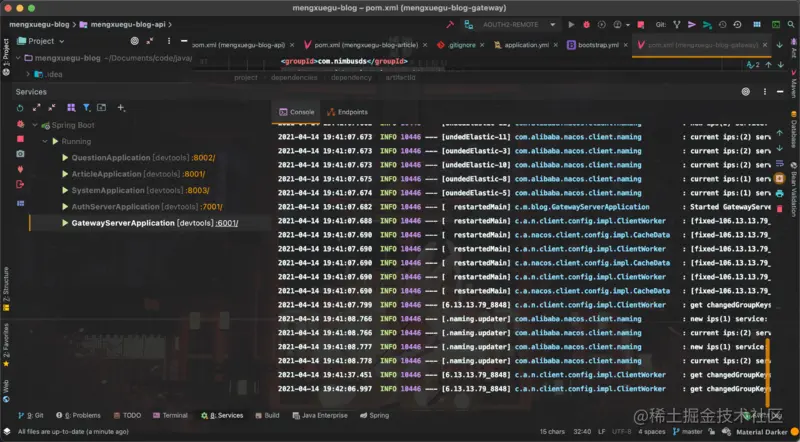This screenshot has width=800, height=442.
Task: Open the Filter icon in the Services toolbar
Action: [87, 108]
